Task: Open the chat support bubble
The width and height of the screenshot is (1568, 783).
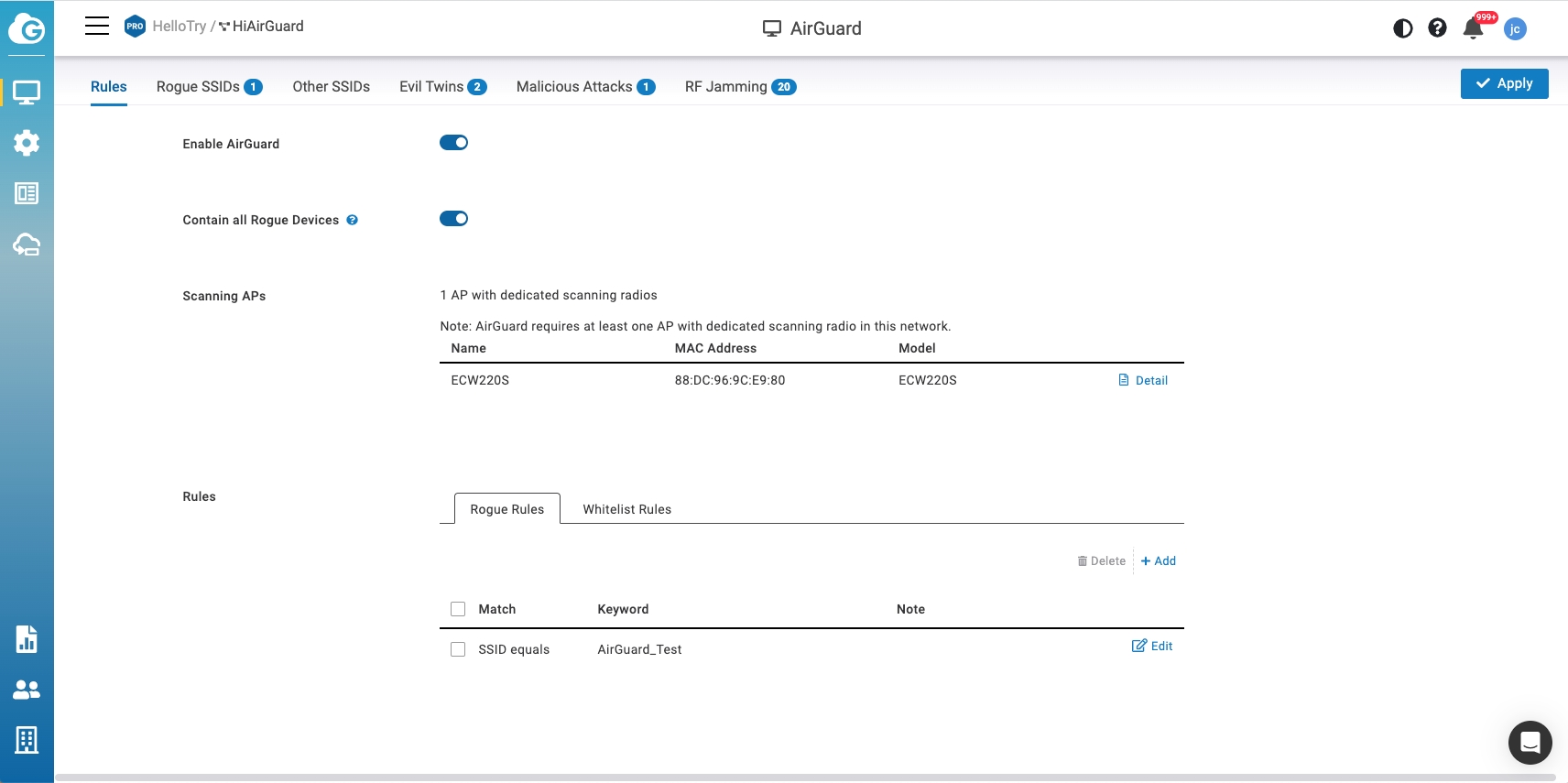Action: (x=1530, y=743)
